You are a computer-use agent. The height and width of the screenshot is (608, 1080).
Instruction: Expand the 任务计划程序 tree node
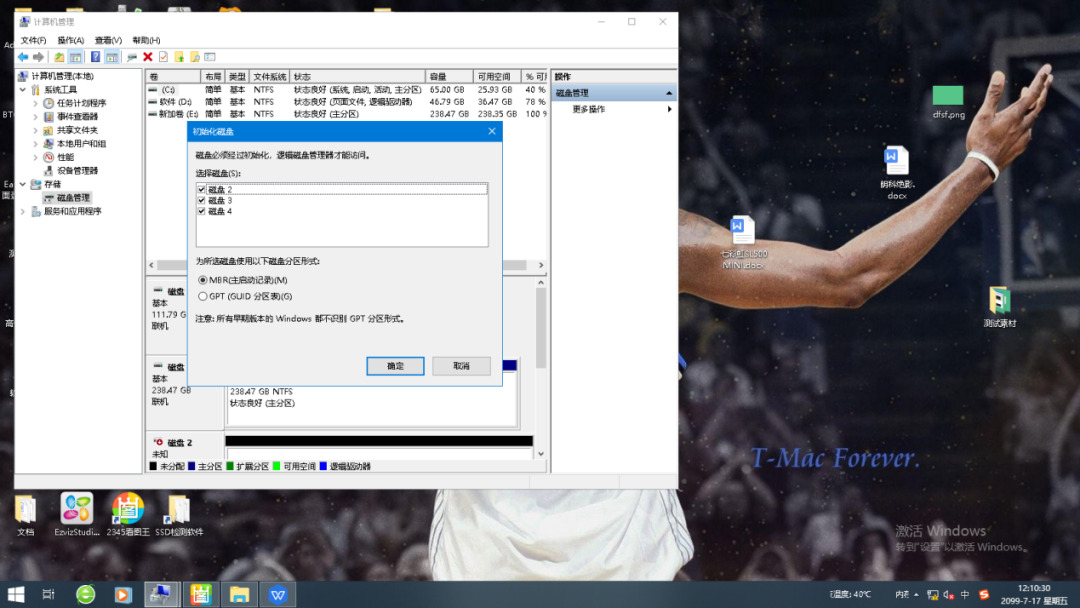point(36,103)
